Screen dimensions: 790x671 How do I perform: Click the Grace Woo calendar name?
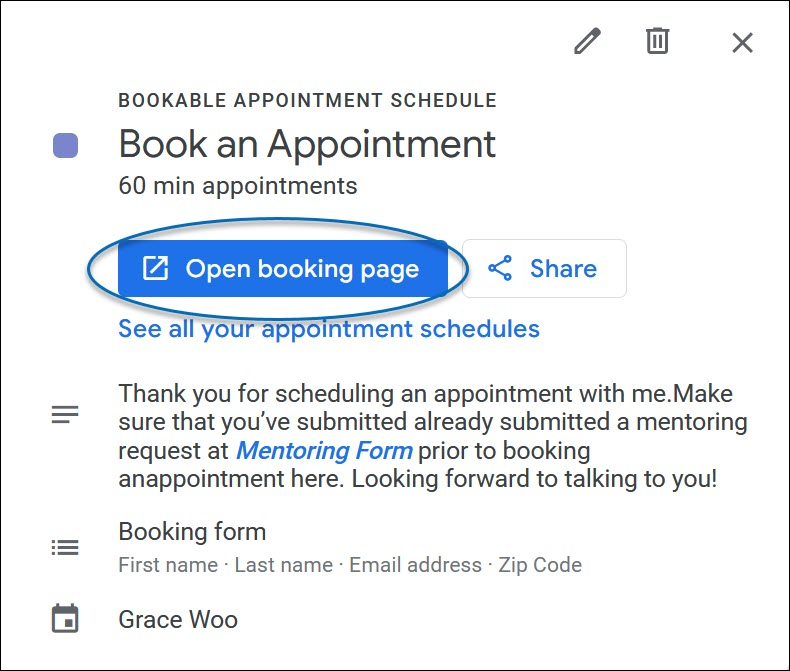coord(178,619)
